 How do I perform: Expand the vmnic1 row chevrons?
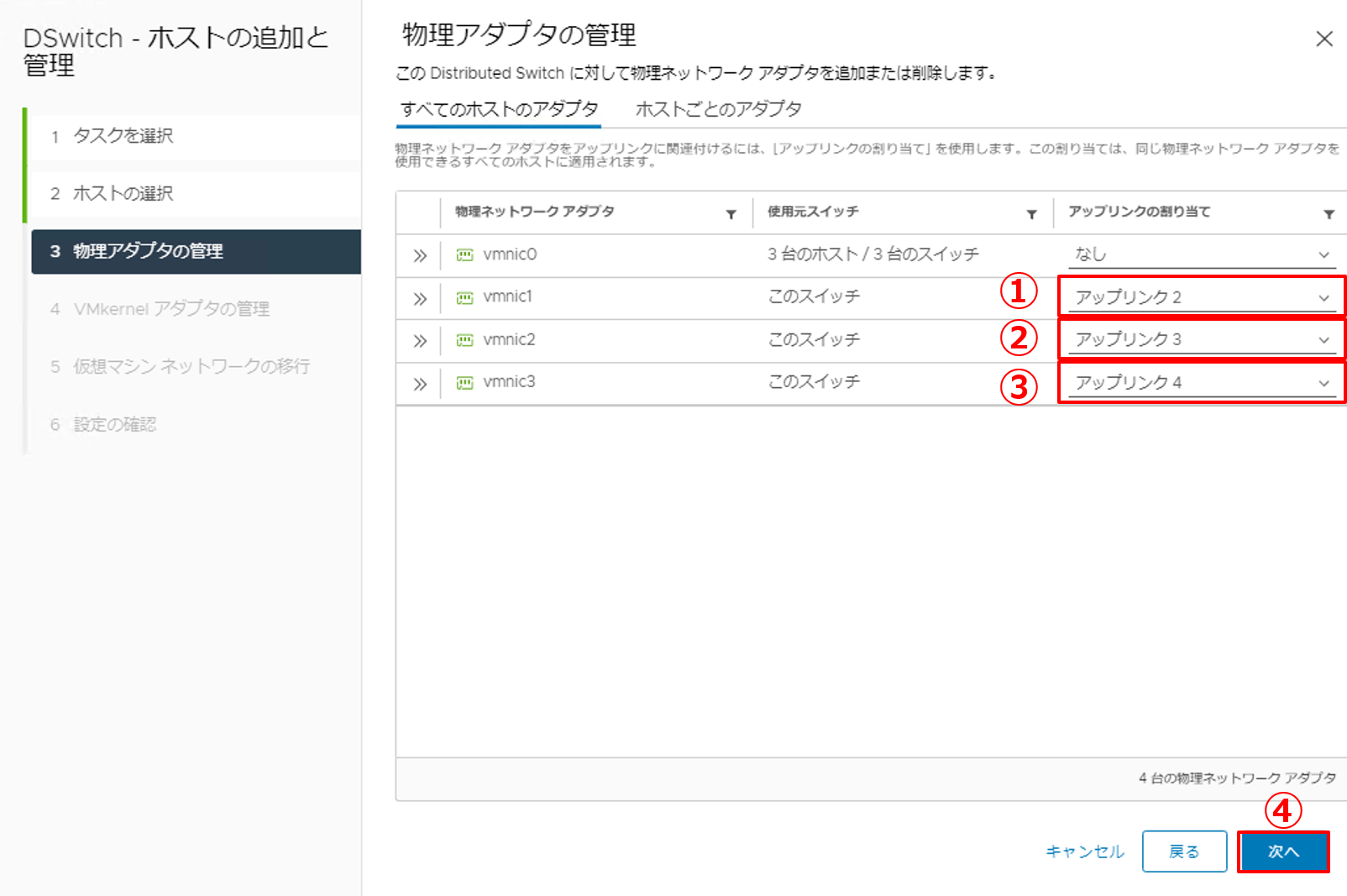tap(420, 298)
